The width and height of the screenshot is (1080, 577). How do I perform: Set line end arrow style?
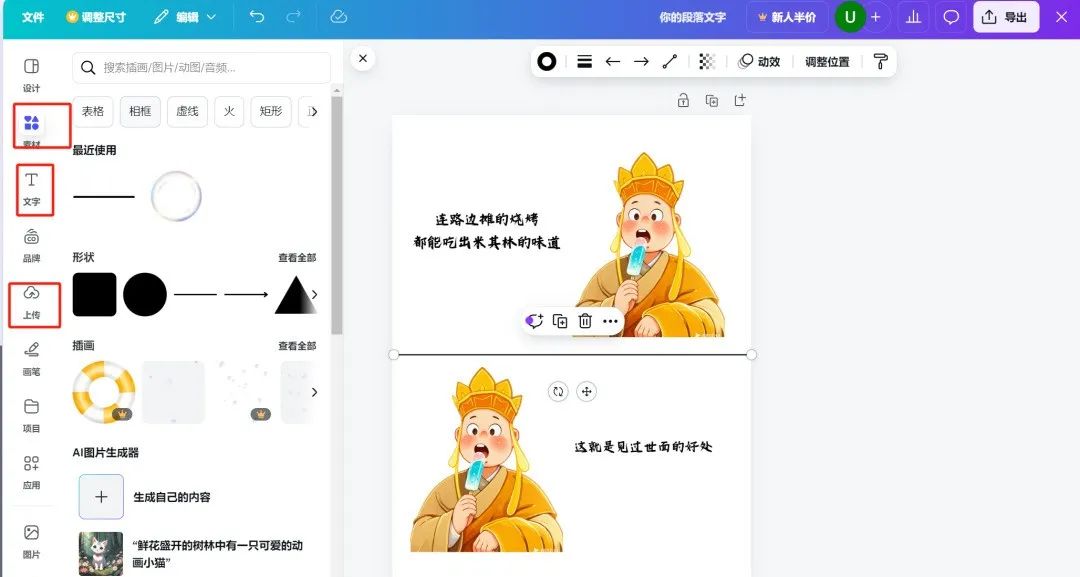click(641, 62)
